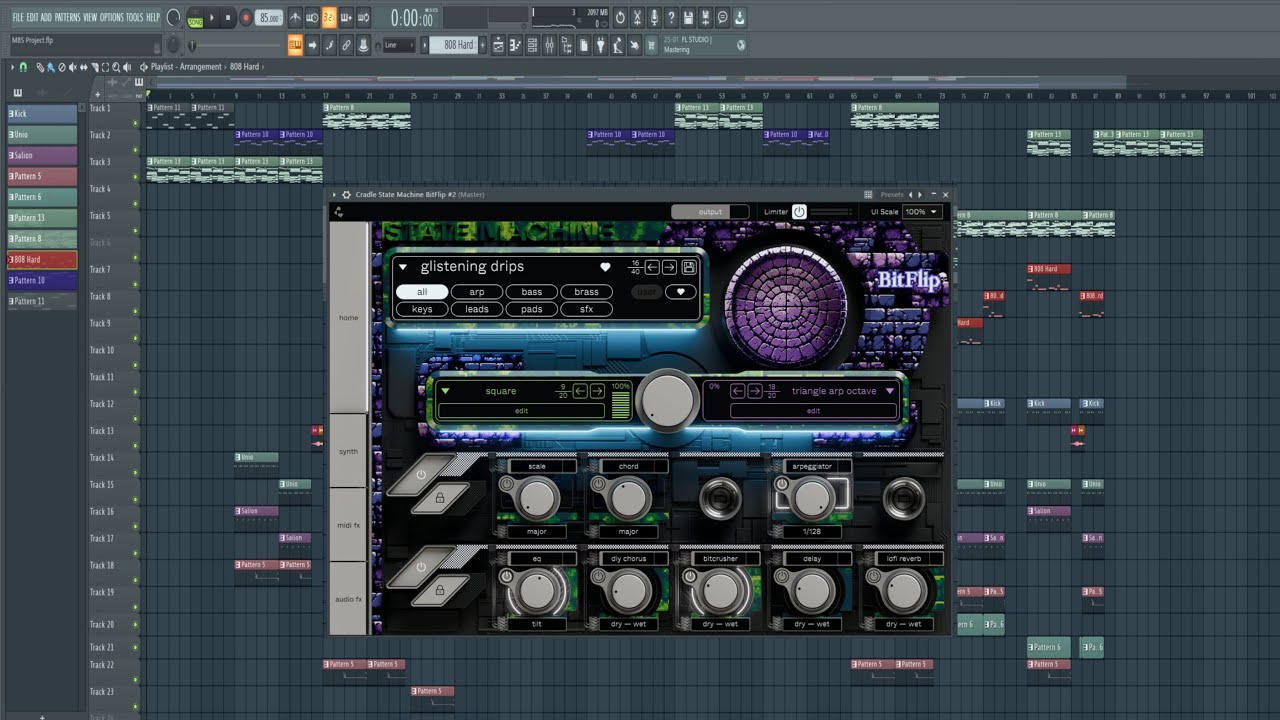Image resolution: width=1280 pixels, height=720 pixels.
Task: Adjust the oscillator mix center knob
Action: pos(668,400)
